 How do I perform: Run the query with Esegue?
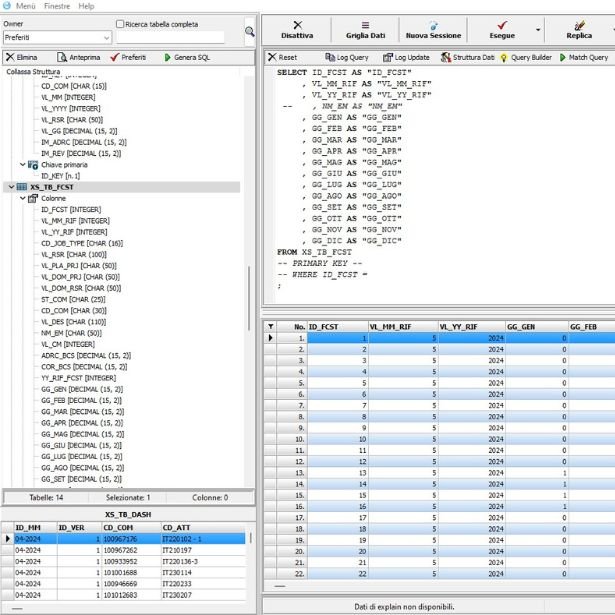point(502,29)
